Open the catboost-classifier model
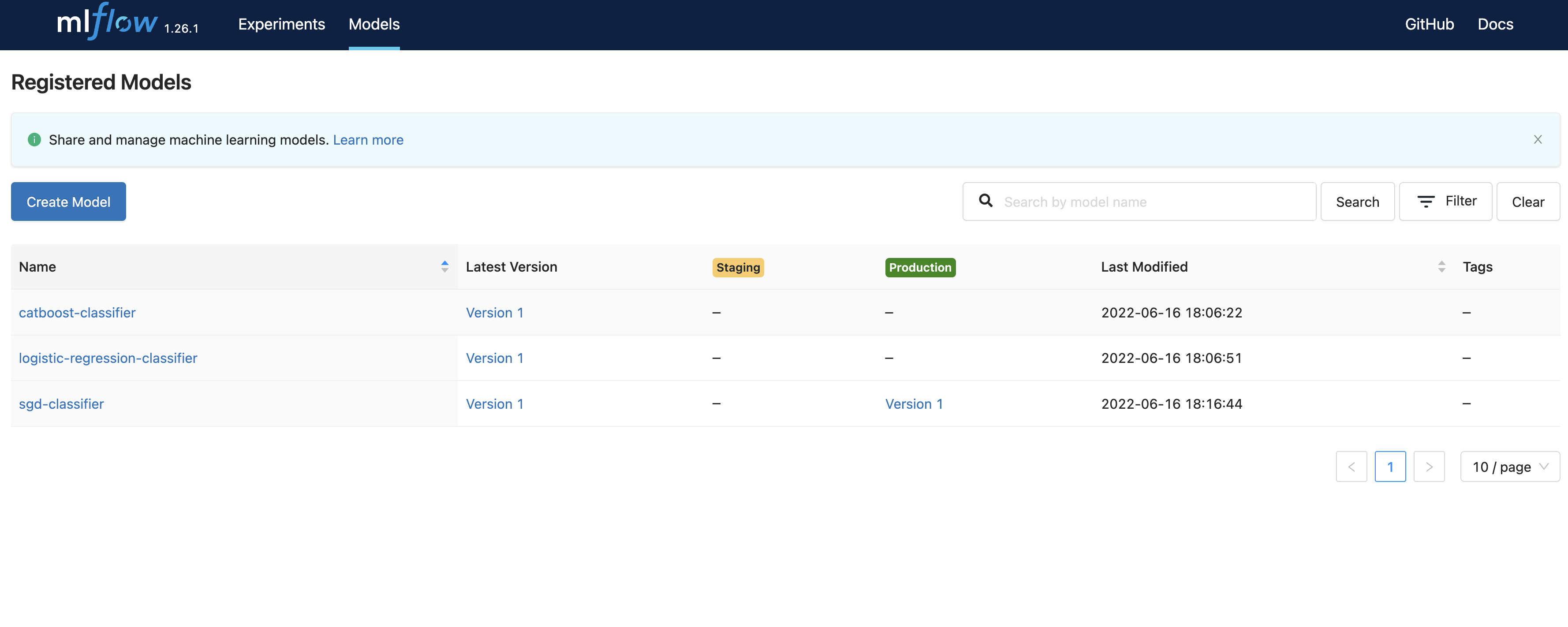The image size is (1568, 627). [77, 313]
